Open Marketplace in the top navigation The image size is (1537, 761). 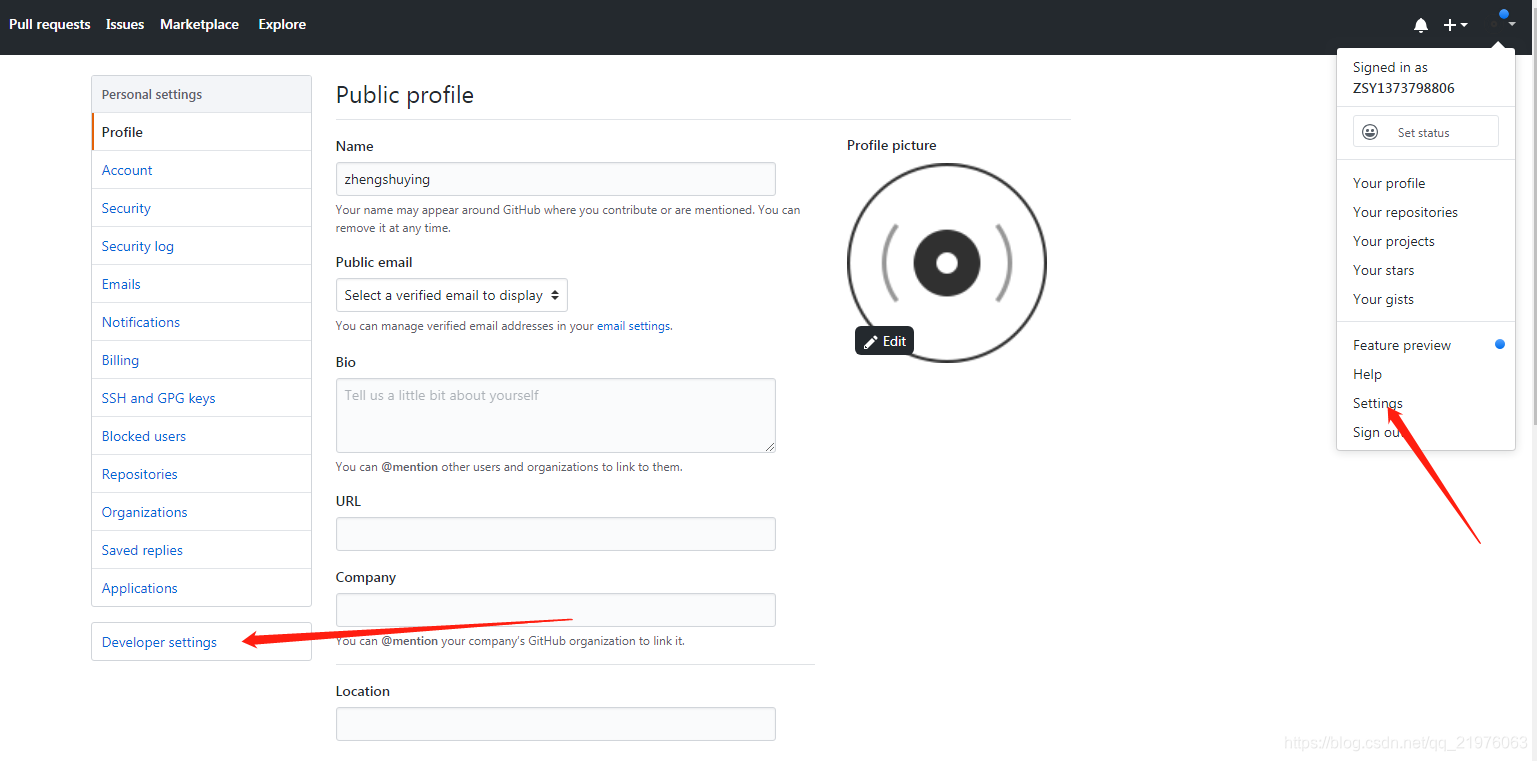[x=199, y=24]
